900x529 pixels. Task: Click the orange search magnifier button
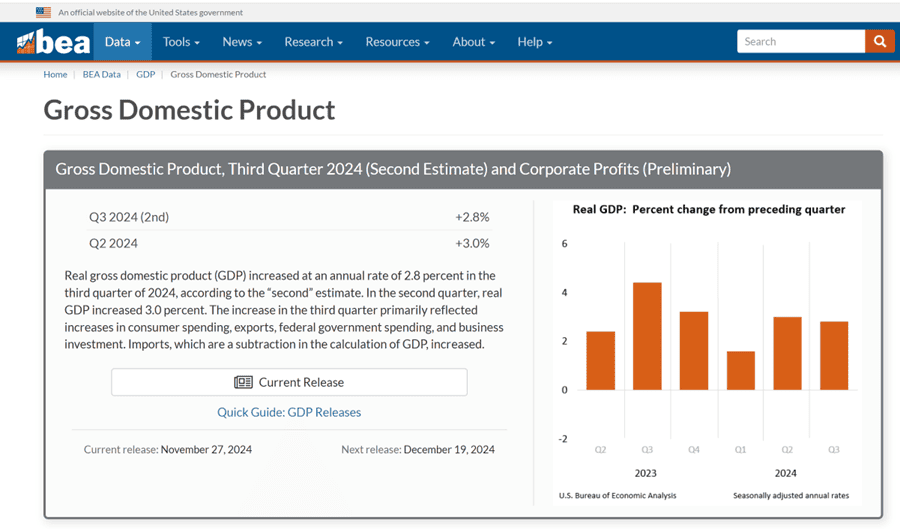click(x=880, y=41)
